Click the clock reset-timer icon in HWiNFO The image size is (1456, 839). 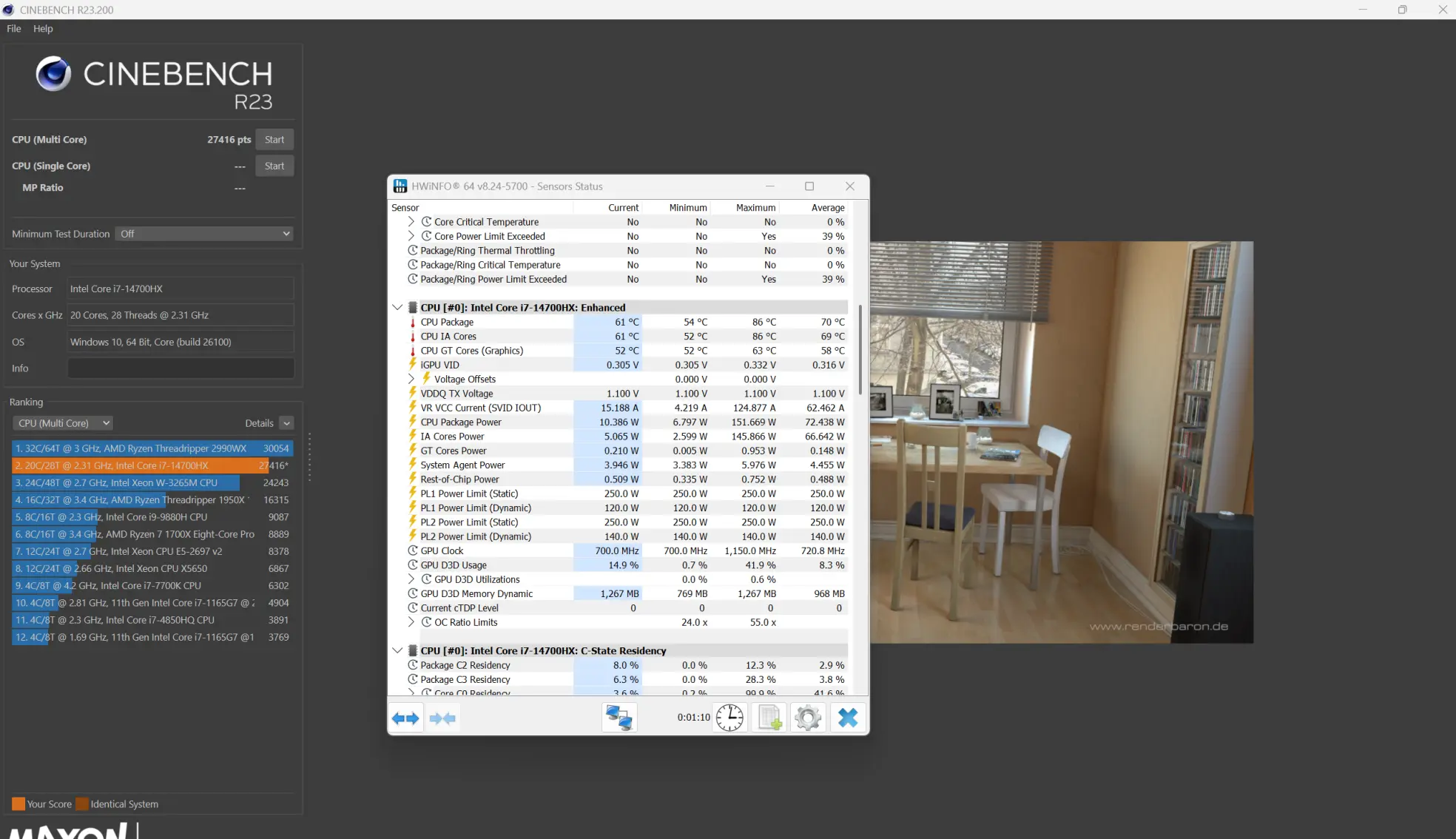tap(729, 718)
